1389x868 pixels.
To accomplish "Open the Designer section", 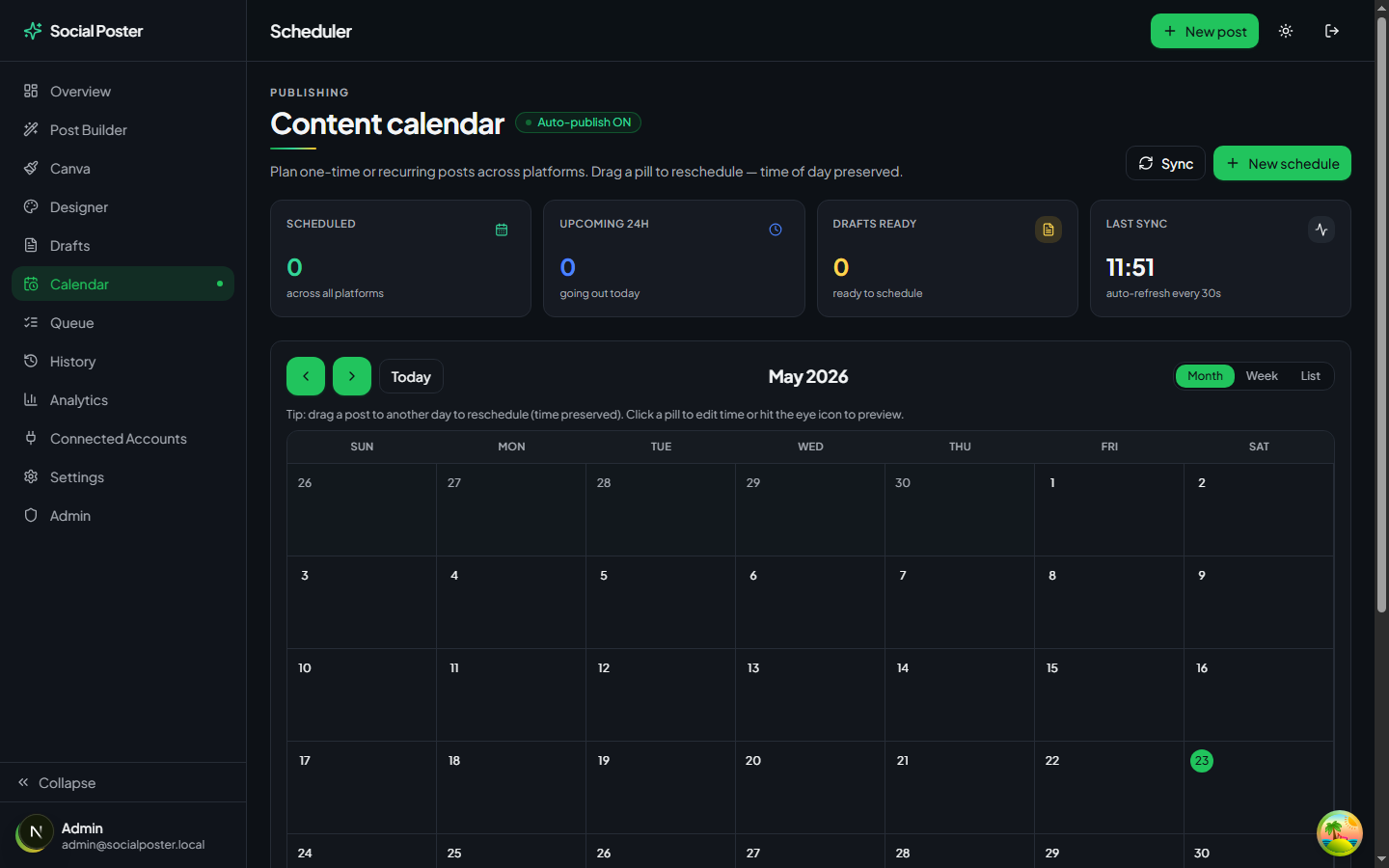I will [x=123, y=206].
